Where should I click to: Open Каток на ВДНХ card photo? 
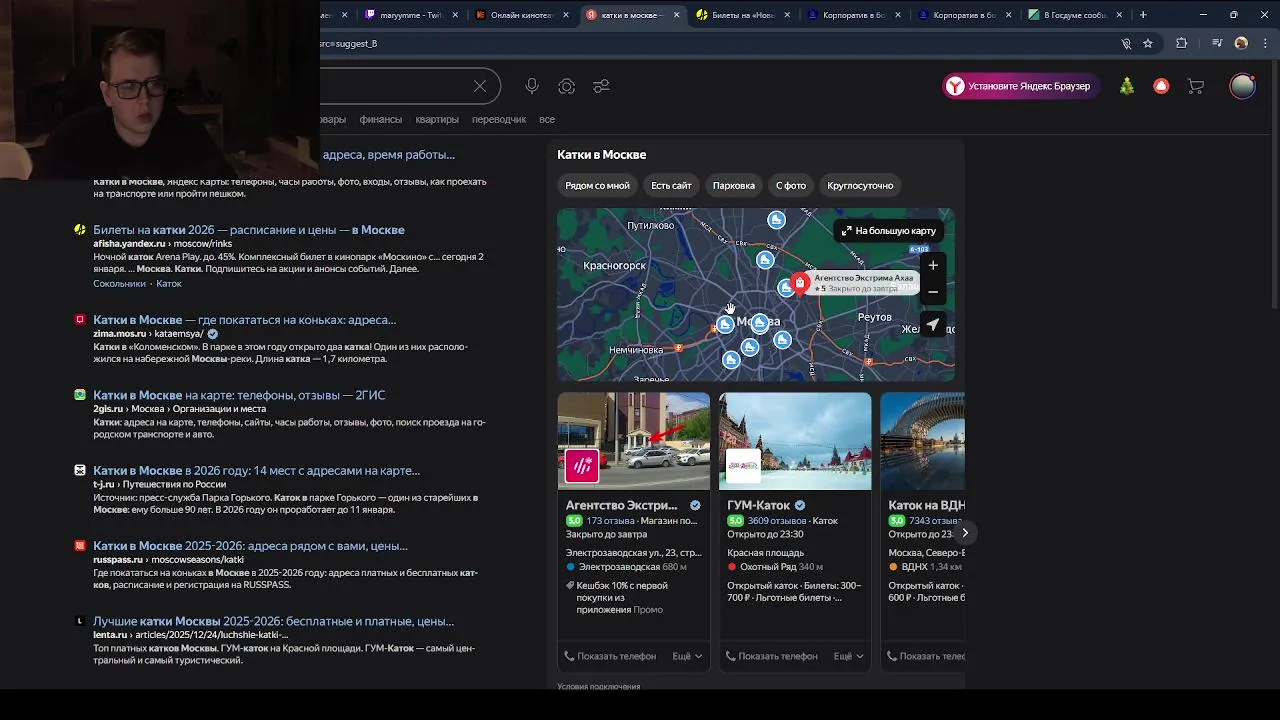point(922,441)
